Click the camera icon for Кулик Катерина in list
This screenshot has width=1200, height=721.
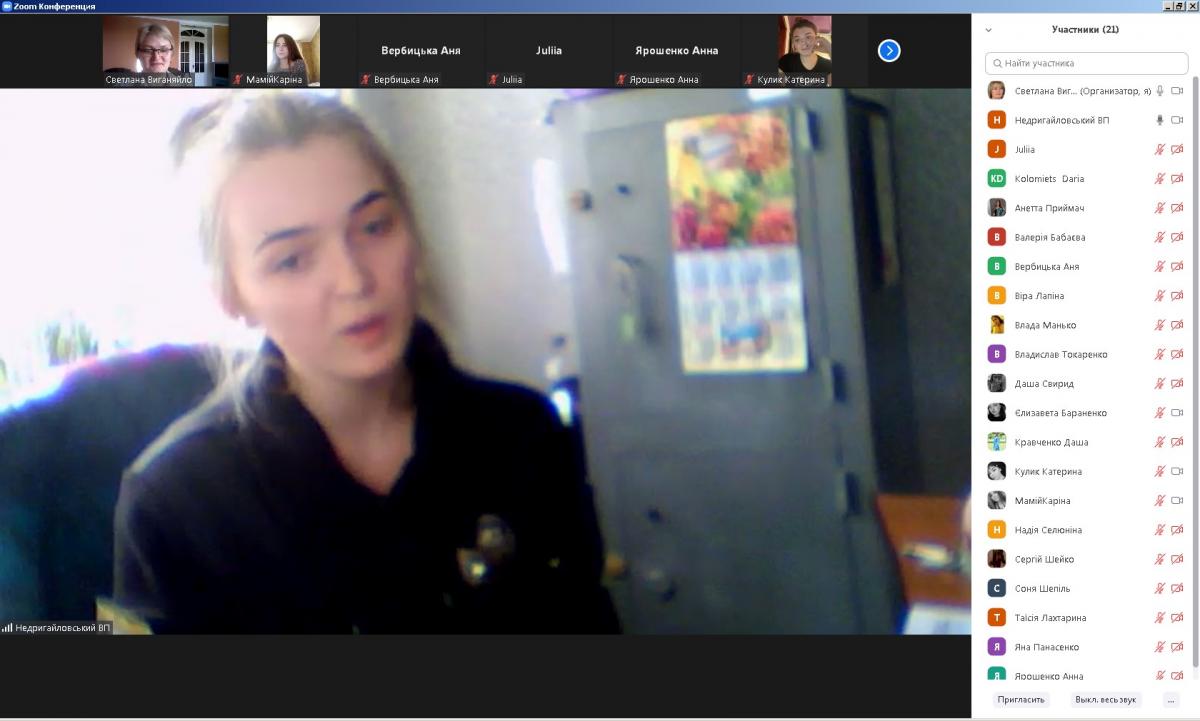click(1177, 471)
